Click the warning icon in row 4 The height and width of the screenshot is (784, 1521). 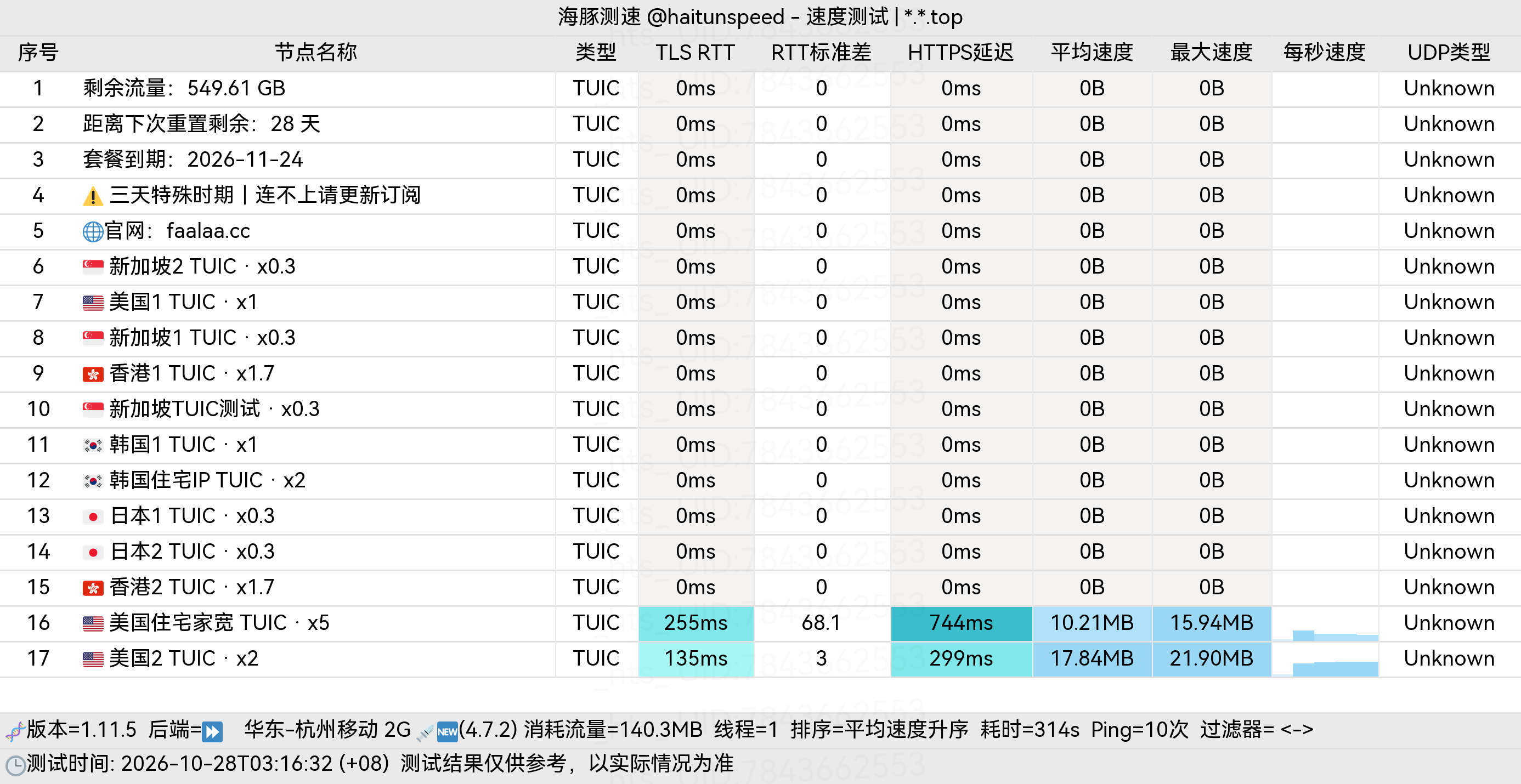(93, 196)
